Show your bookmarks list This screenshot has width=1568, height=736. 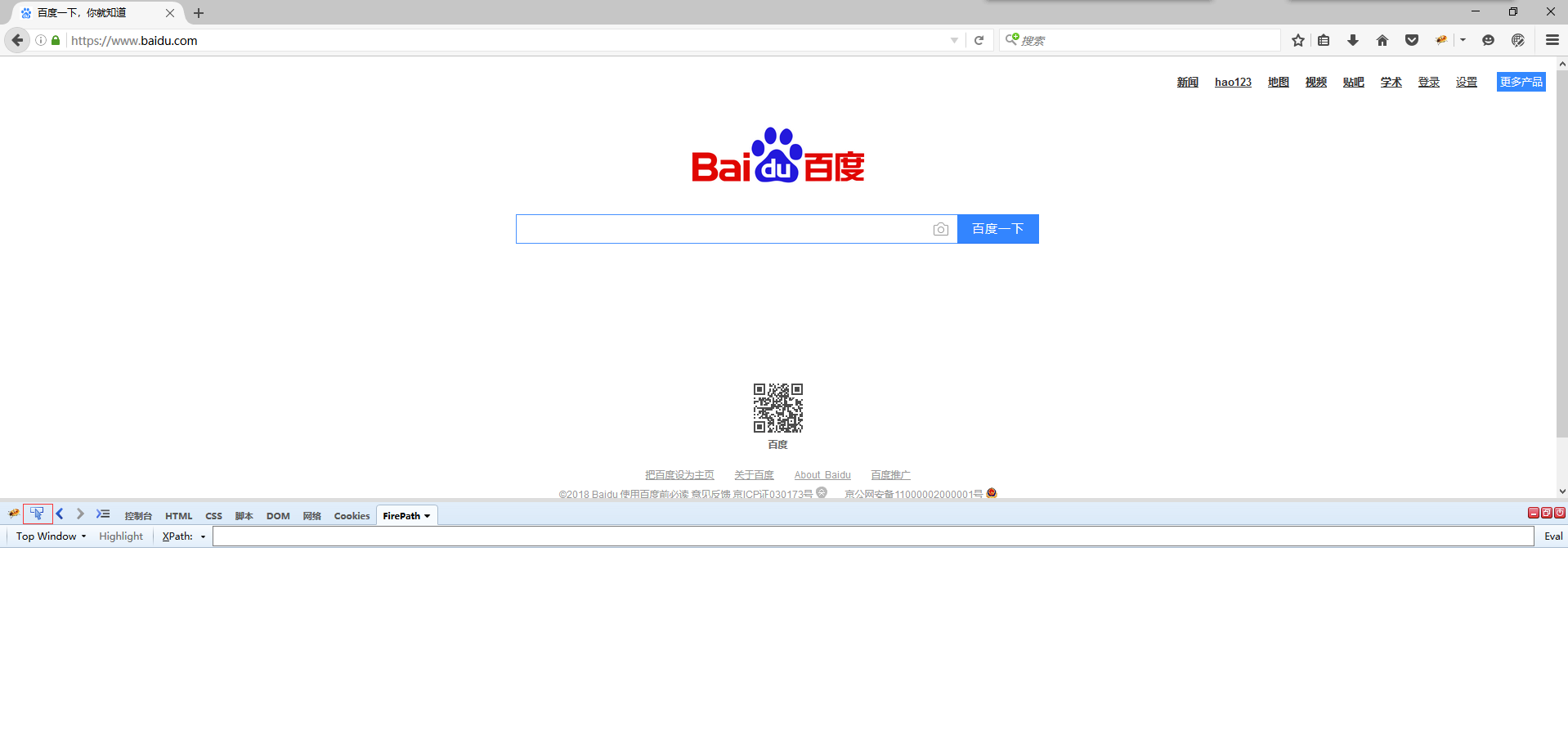(1324, 40)
